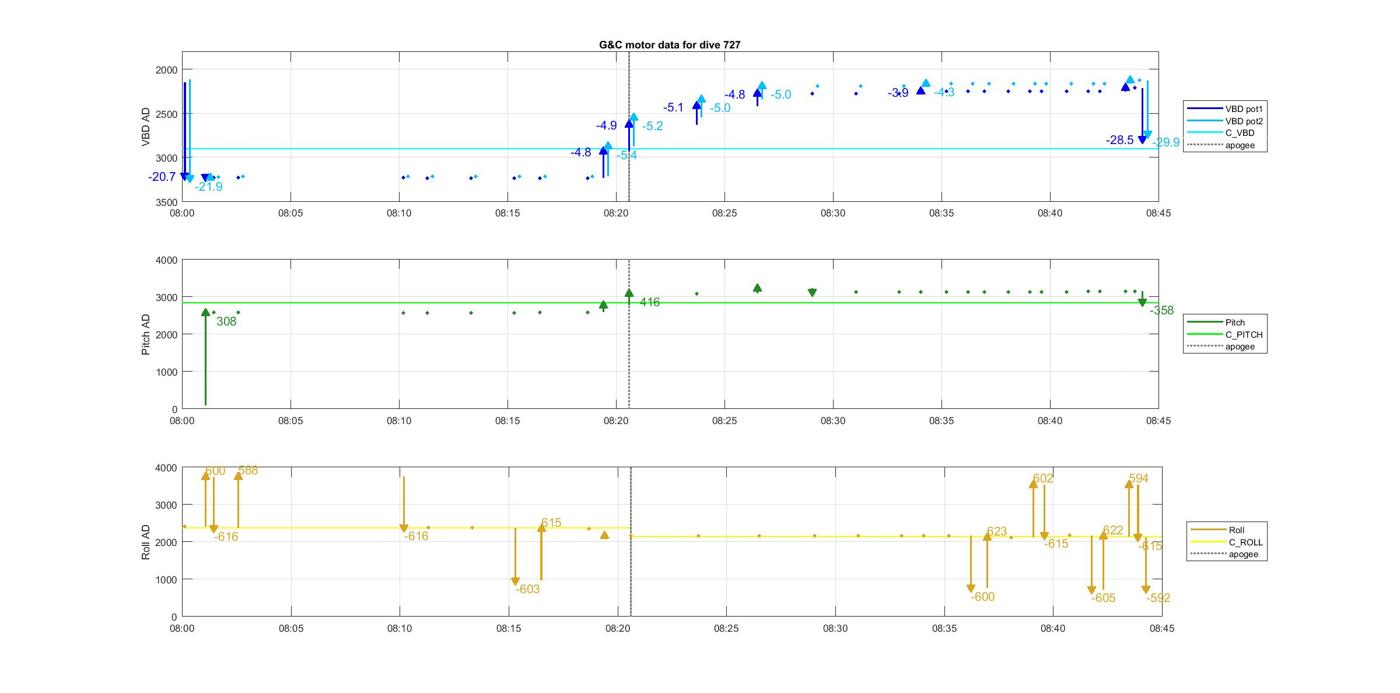1400x693 pixels.
Task: Click the dotted apogee line in VBD plot
Action: [x=629, y=127]
